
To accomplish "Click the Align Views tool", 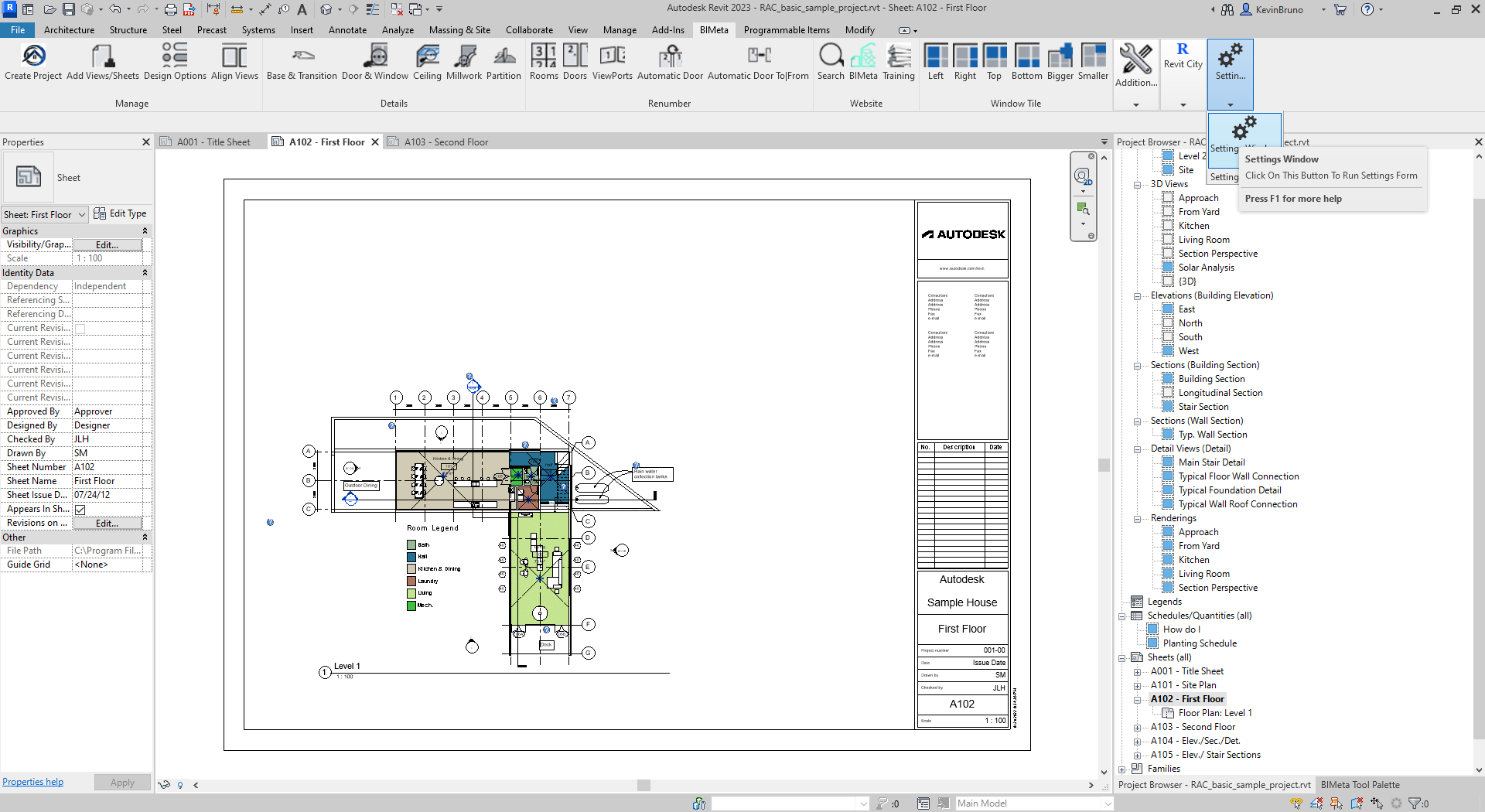I will tap(234, 62).
